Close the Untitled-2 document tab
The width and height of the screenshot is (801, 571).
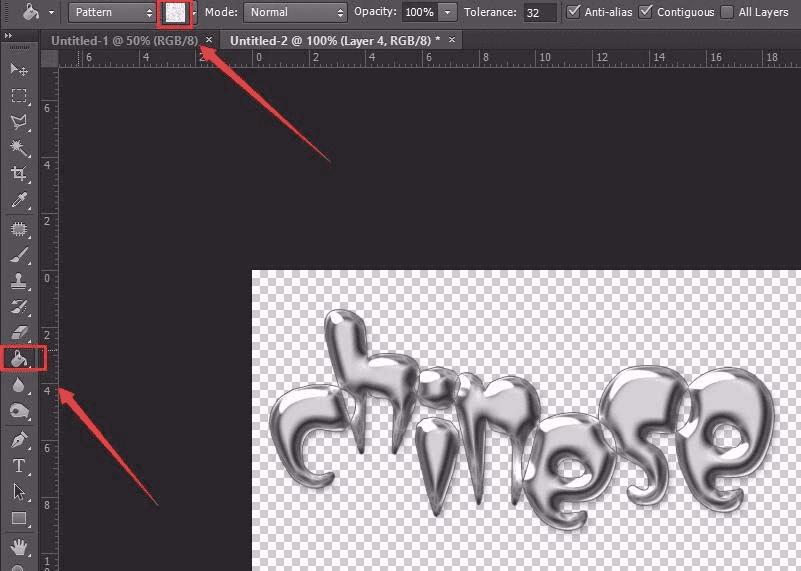(x=452, y=40)
